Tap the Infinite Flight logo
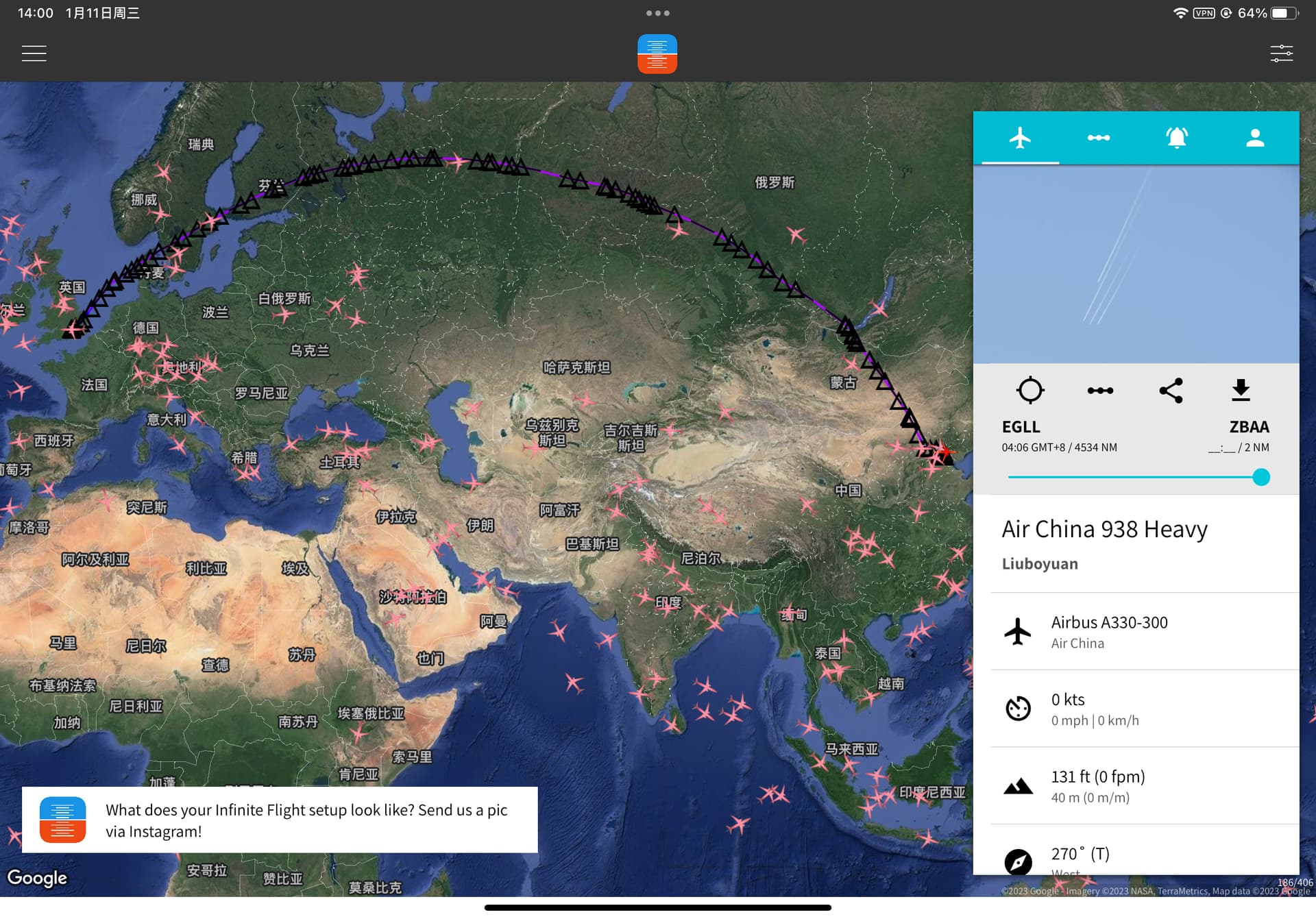 (657, 53)
